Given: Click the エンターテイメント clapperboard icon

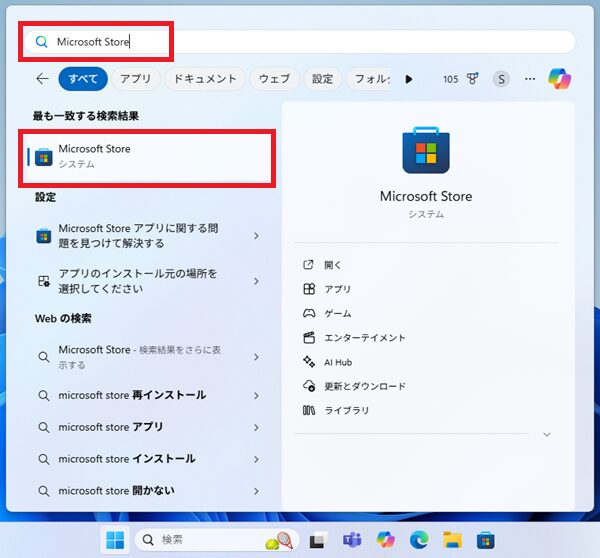Looking at the screenshot, I should tap(309, 338).
